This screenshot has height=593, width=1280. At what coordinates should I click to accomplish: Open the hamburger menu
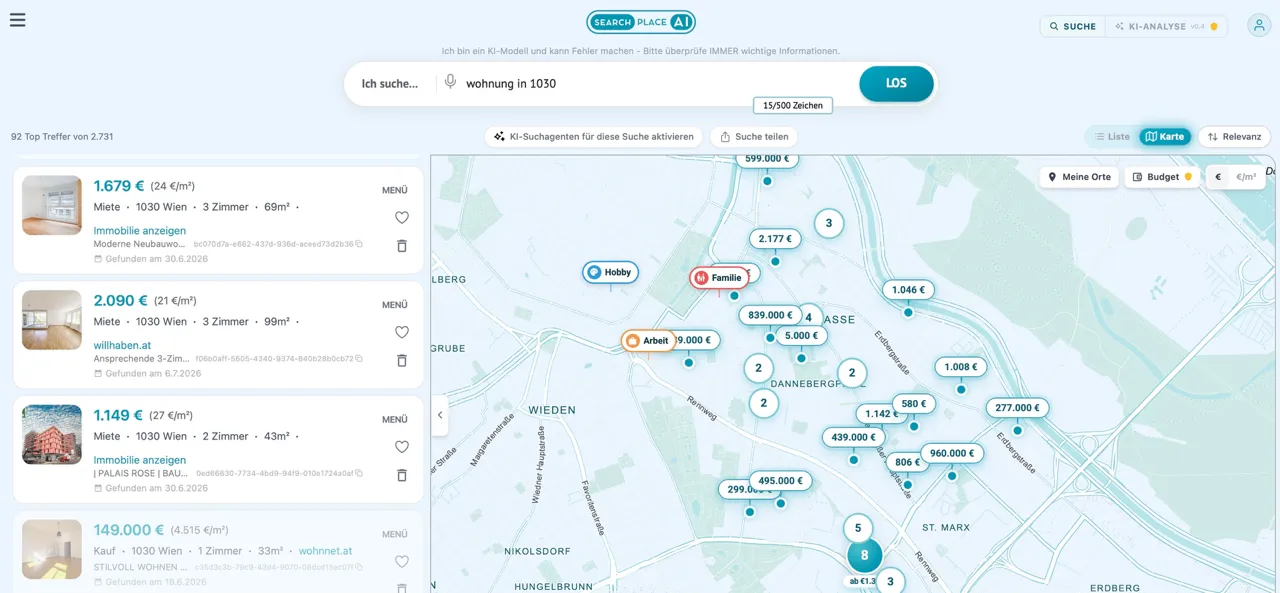click(x=17, y=20)
